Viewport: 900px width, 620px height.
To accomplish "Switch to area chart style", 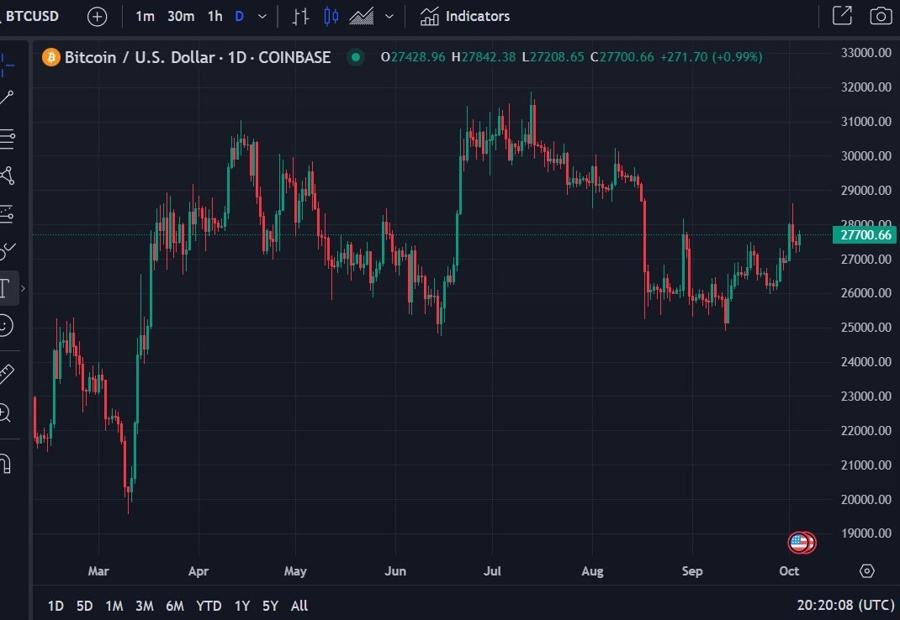I will tap(362, 17).
